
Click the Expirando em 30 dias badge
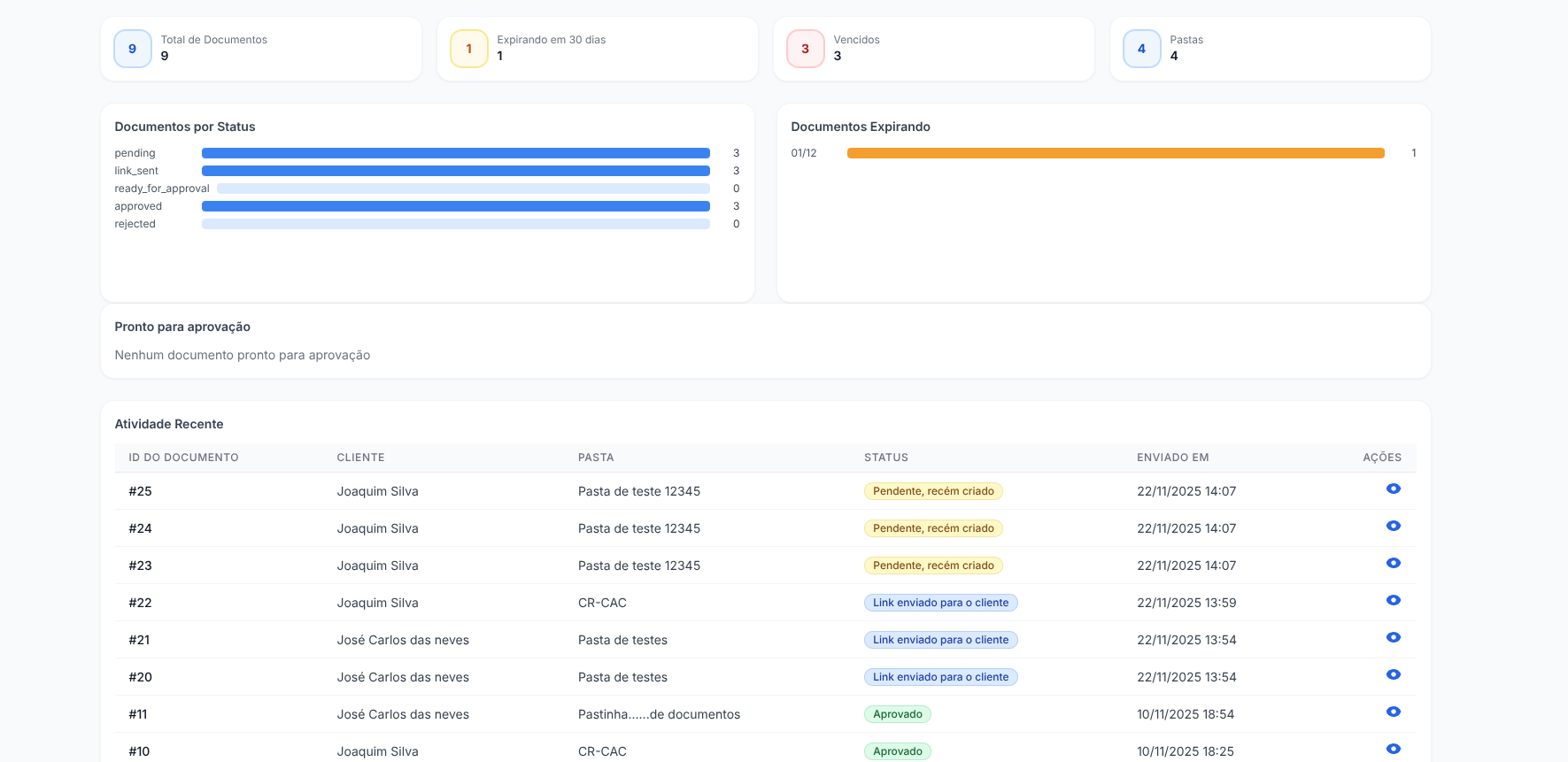click(469, 49)
